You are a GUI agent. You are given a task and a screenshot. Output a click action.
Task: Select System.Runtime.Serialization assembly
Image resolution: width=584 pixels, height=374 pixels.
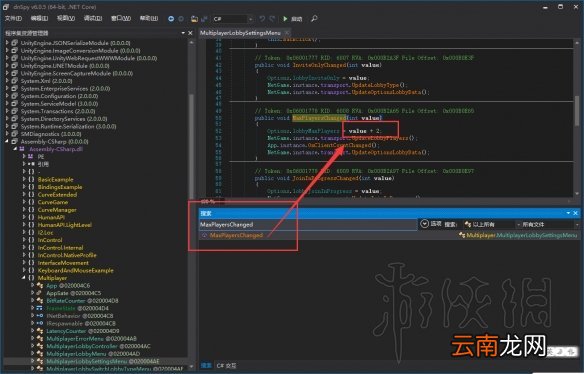coord(68,126)
